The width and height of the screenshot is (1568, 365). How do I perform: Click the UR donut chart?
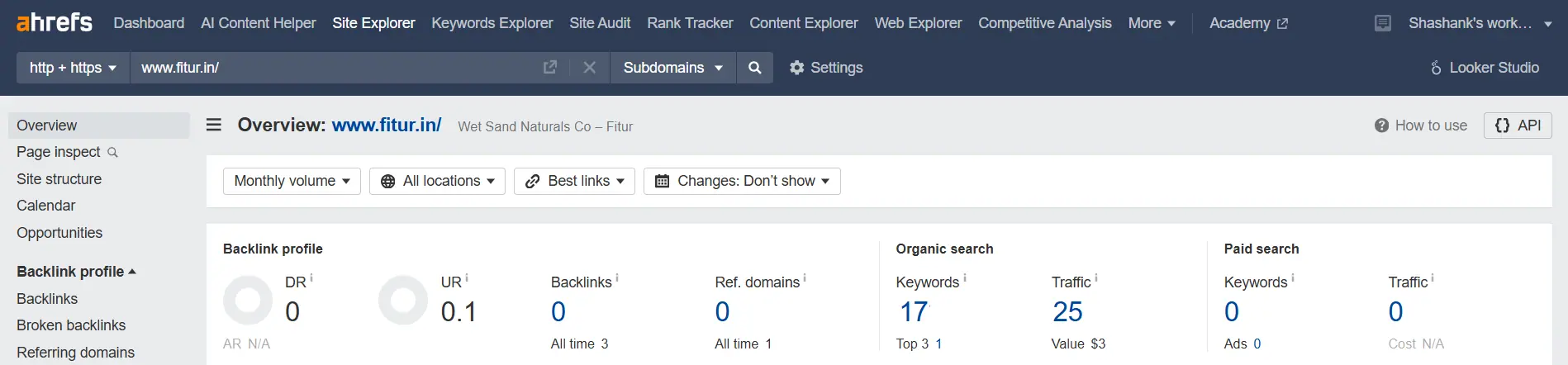point(403,300)
